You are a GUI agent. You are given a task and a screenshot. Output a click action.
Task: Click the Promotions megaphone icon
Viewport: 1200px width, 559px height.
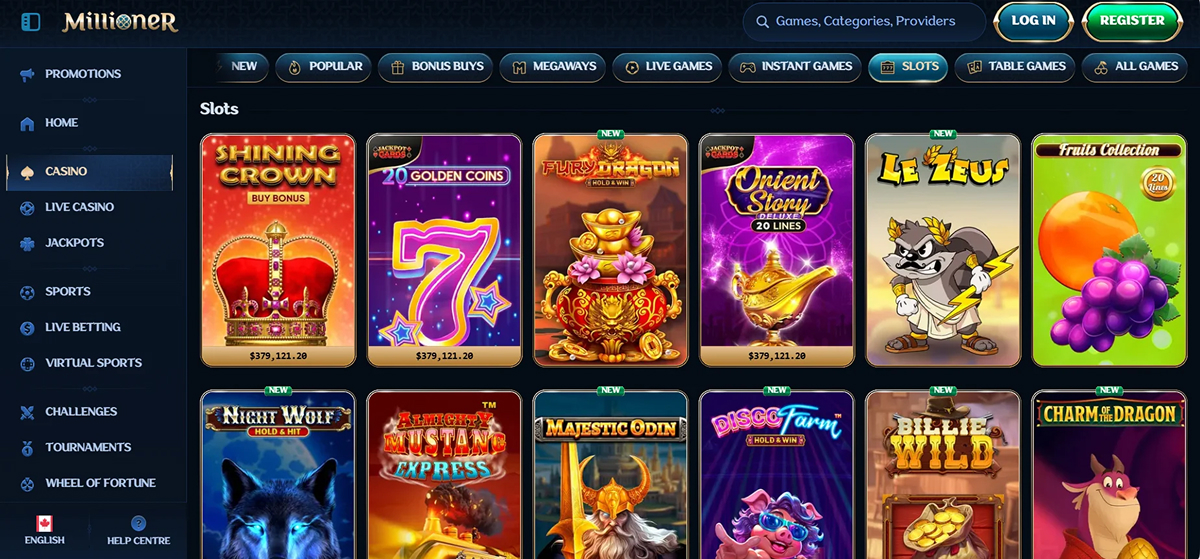(27, 74)
